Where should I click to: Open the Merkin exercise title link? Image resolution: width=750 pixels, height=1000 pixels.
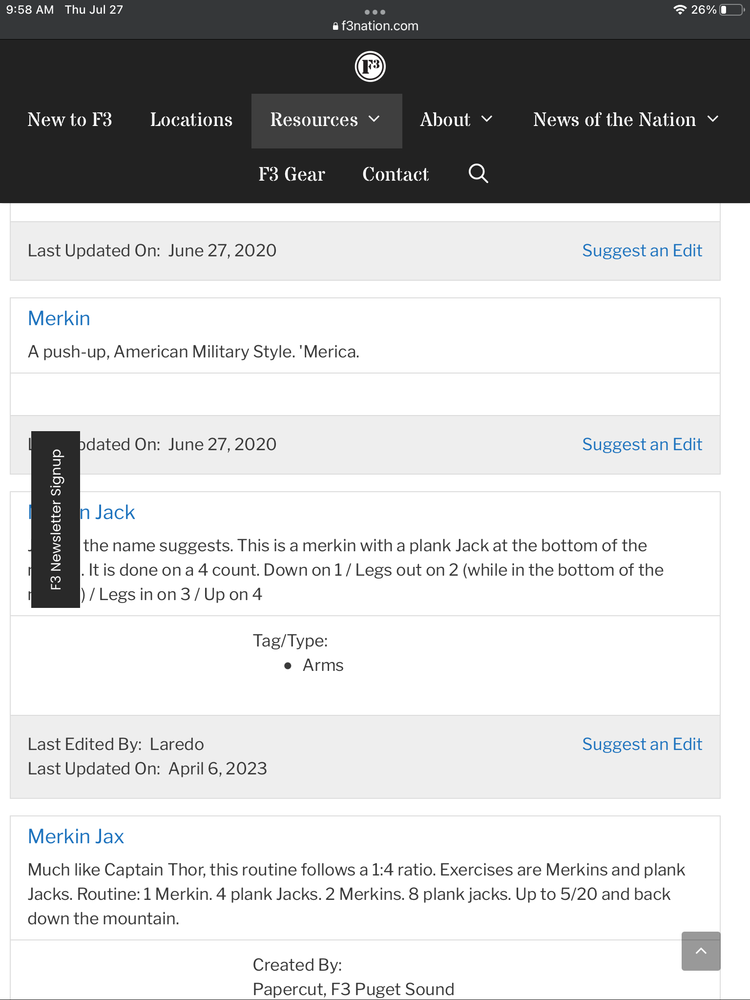pyautogui.click(x=59, y=318)
